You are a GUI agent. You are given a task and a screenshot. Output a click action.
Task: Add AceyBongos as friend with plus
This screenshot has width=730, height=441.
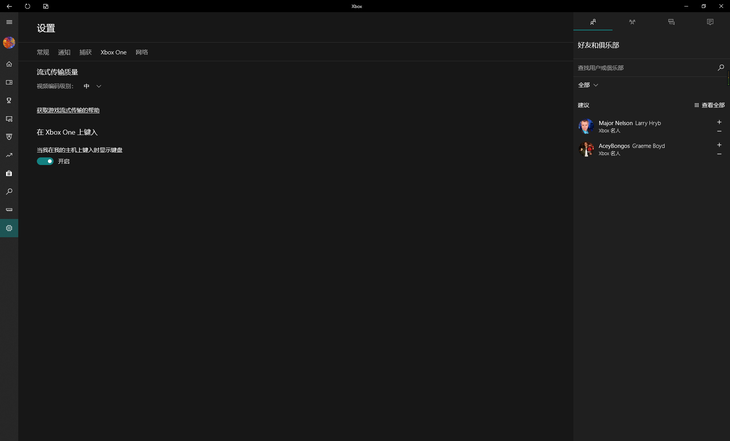(719, 145)
